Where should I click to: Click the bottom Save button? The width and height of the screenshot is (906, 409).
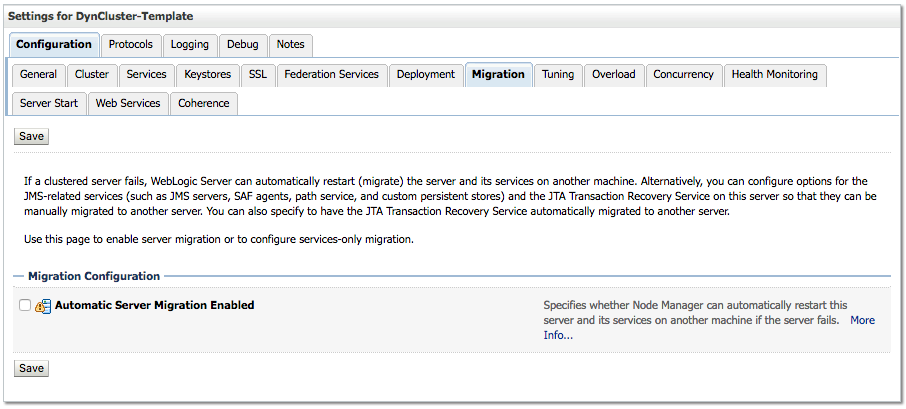31,368
